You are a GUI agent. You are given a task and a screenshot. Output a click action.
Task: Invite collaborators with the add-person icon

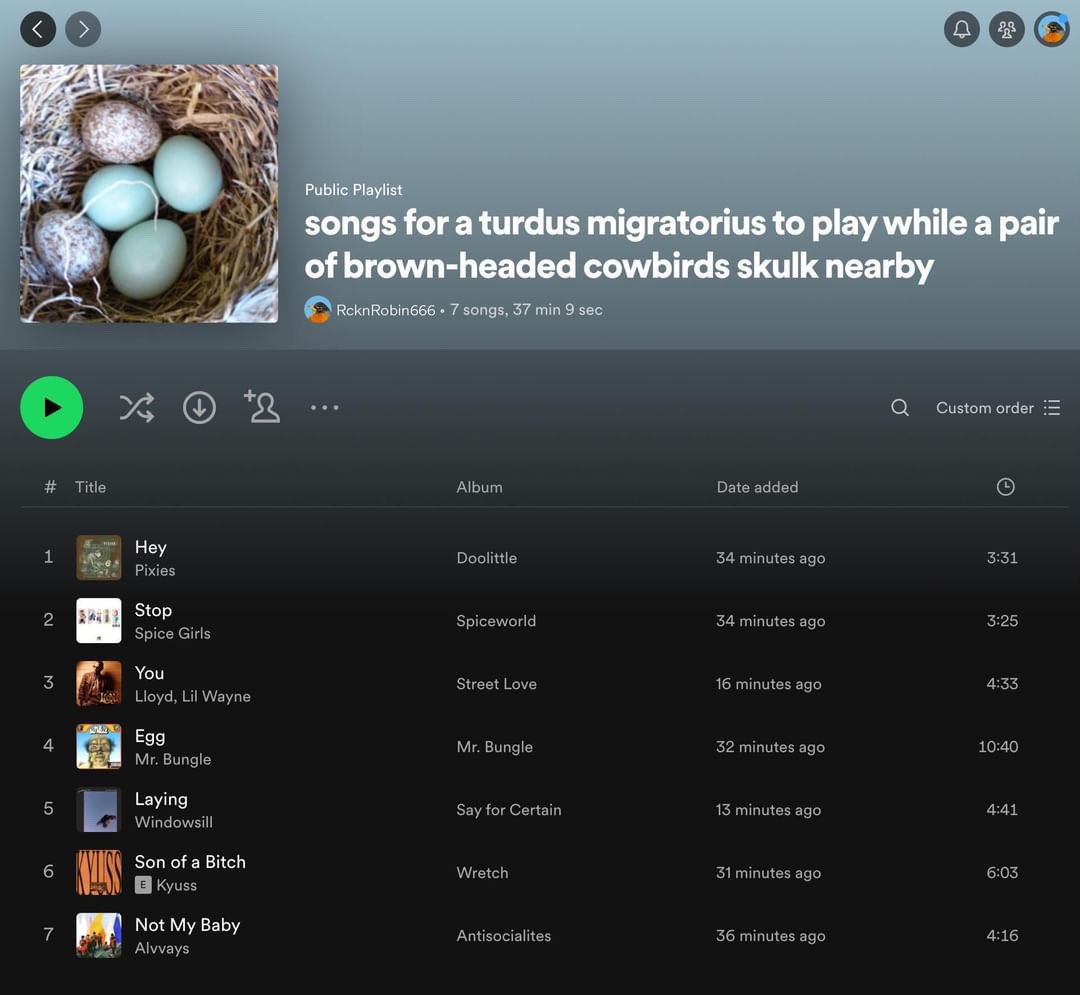pos(262,406)
